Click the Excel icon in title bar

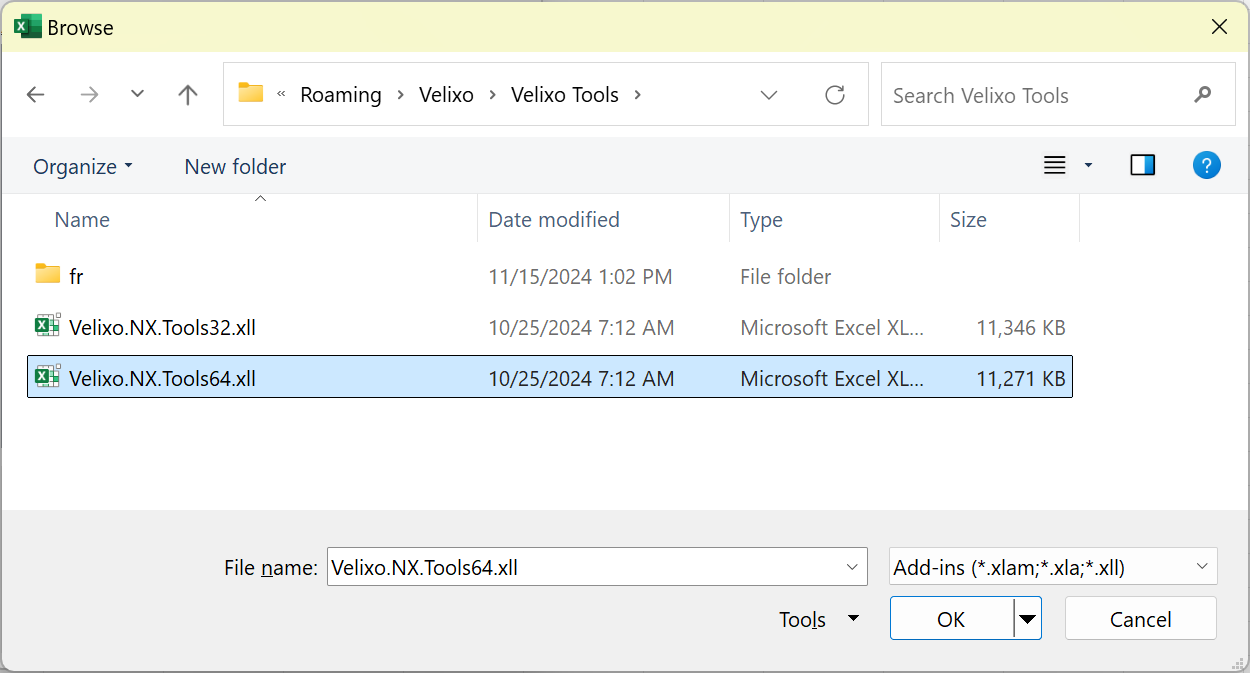coord(27,27)
